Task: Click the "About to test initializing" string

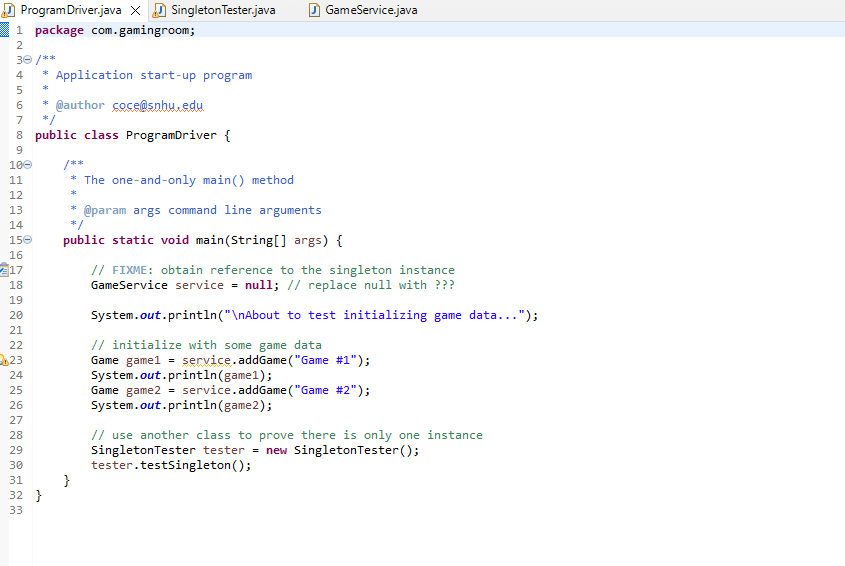Action: tap(375, 315)
